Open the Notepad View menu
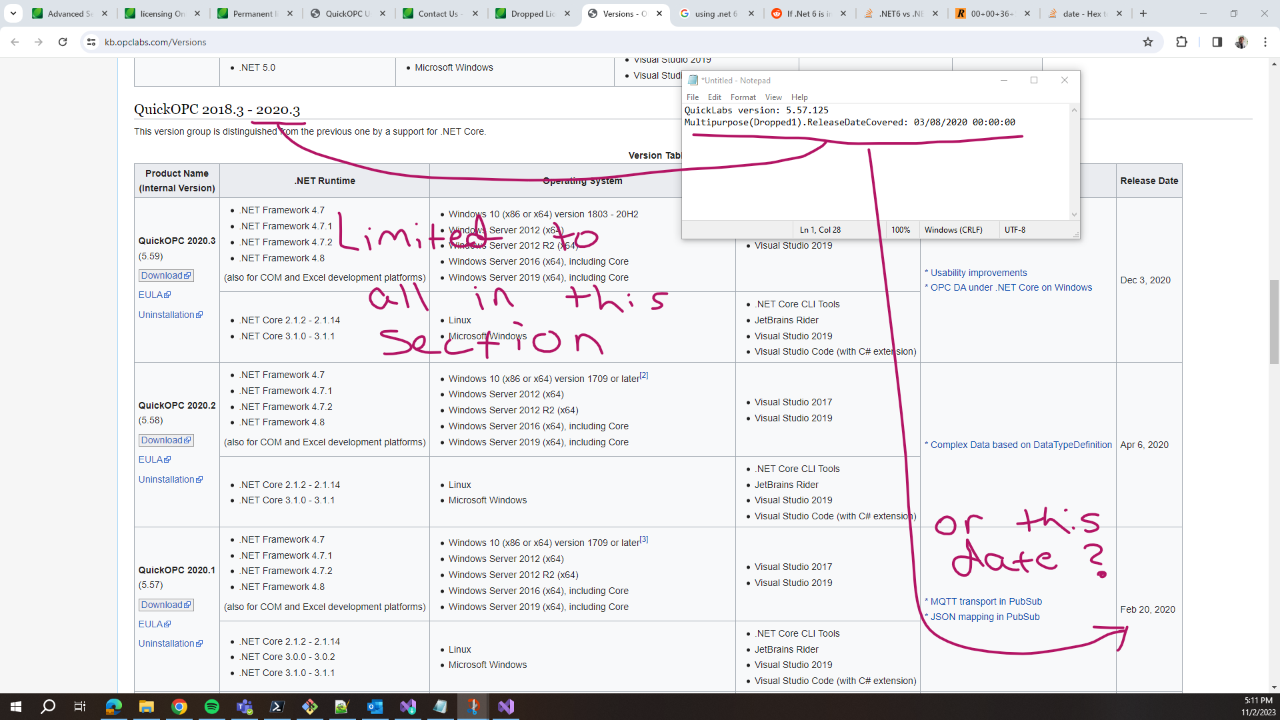 tap(773, 97)
